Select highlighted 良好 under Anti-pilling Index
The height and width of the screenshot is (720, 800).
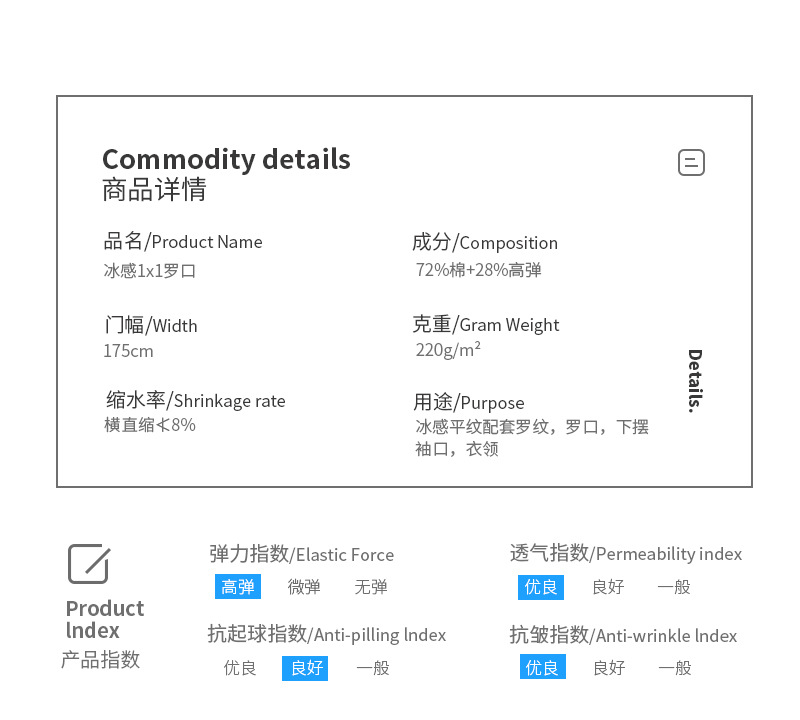click(306, 668)
